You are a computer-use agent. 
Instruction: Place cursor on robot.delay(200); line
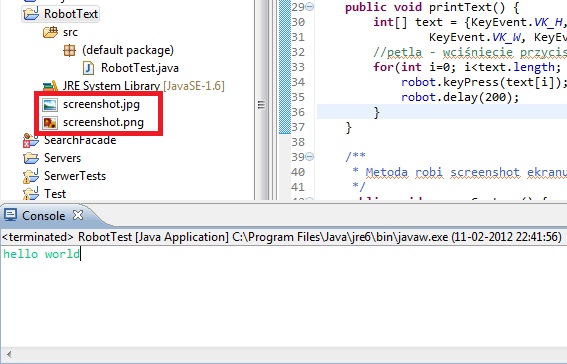tap(460, 97)
